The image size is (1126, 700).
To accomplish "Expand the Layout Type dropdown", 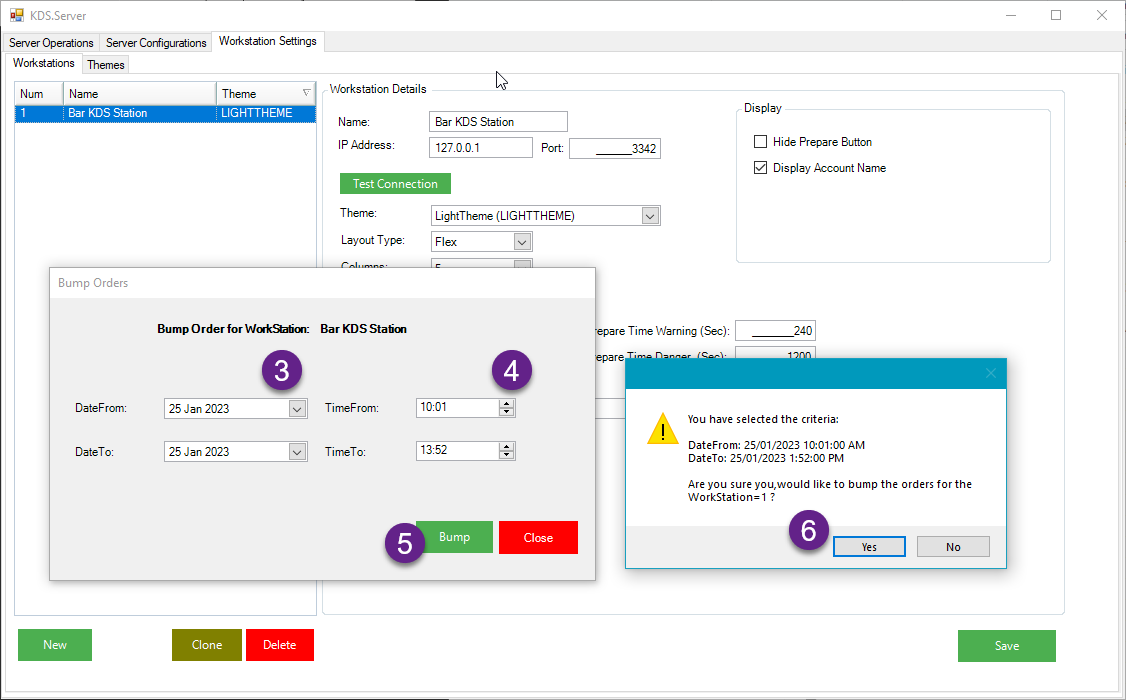I will (x=522, y=242).
